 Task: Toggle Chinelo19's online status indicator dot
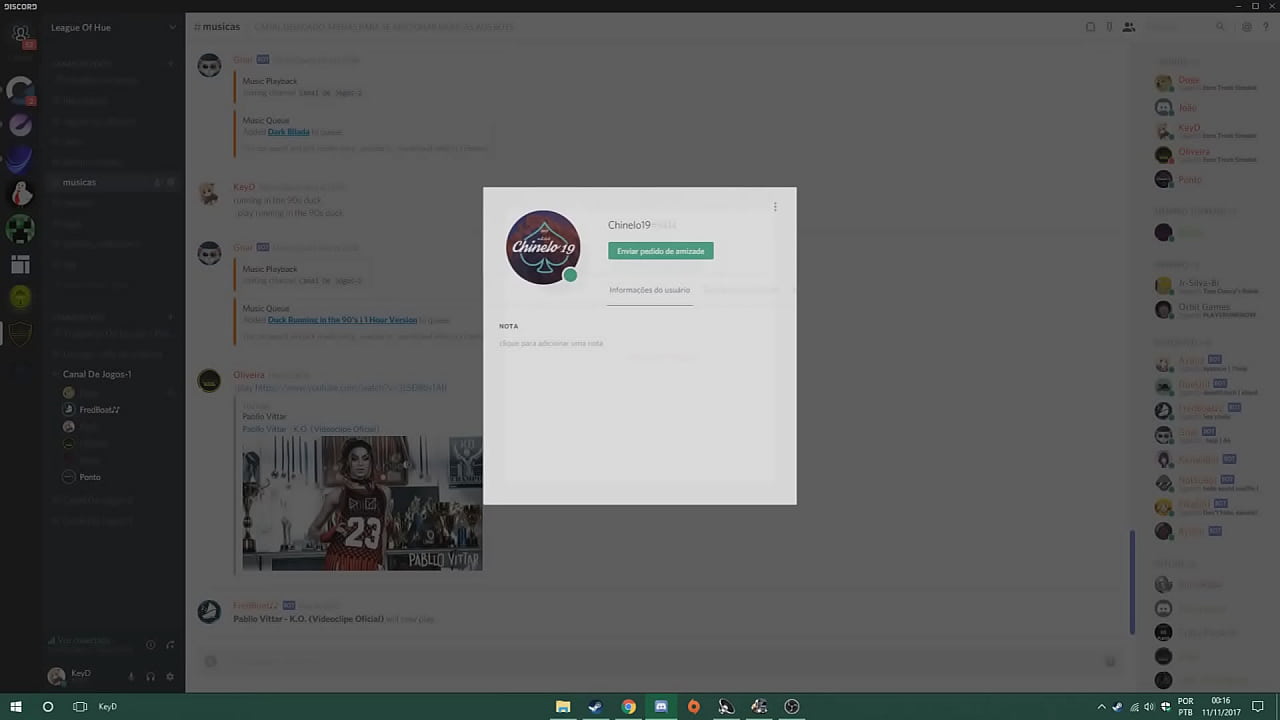tap(570, 275)
